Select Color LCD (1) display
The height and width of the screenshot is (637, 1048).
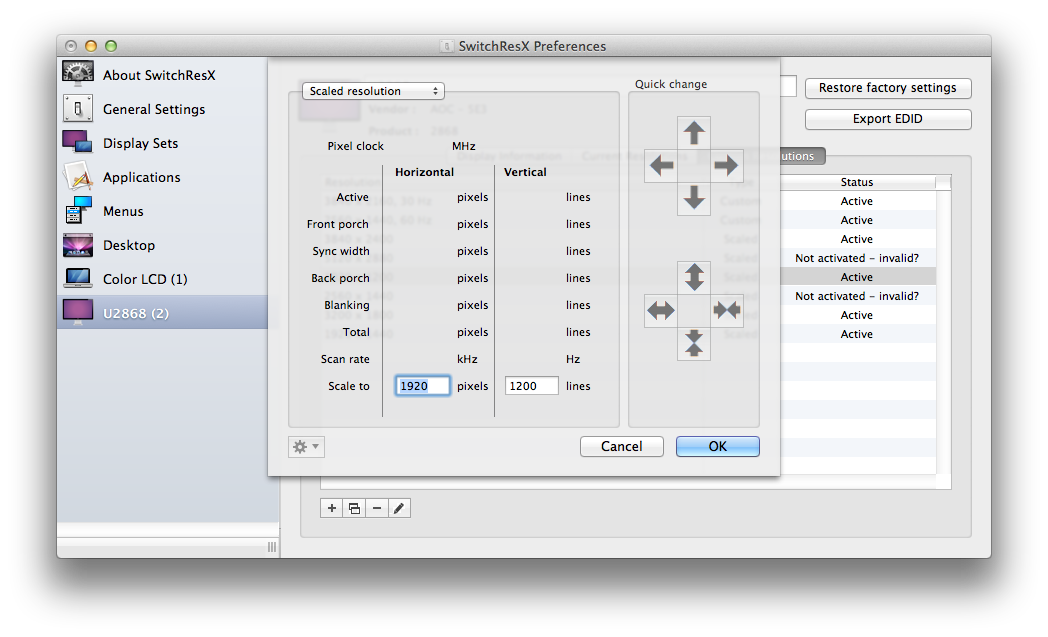click(x=144, y=279)
